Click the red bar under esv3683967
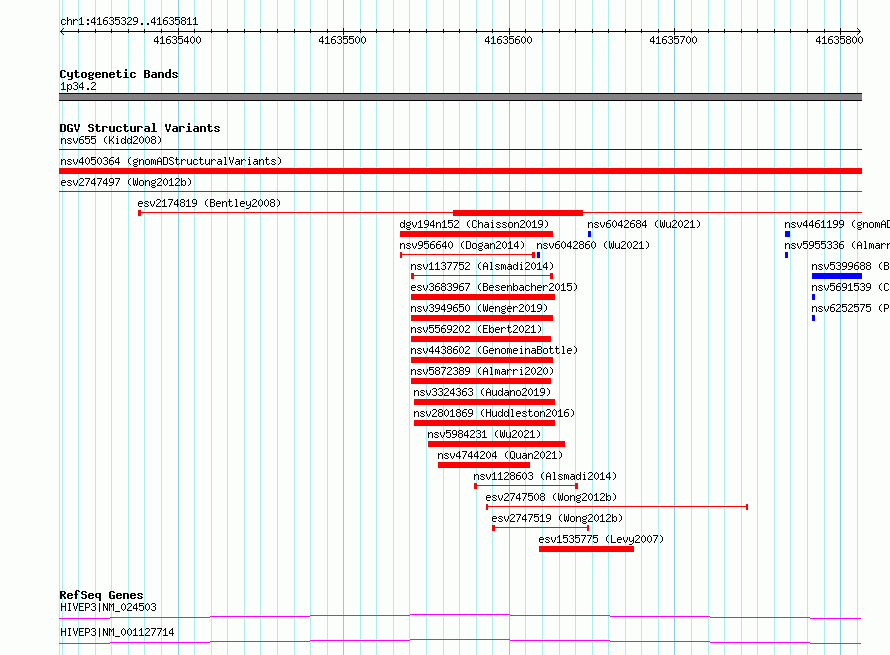Screen dimensions: 890x655 (x=482, y=297)
